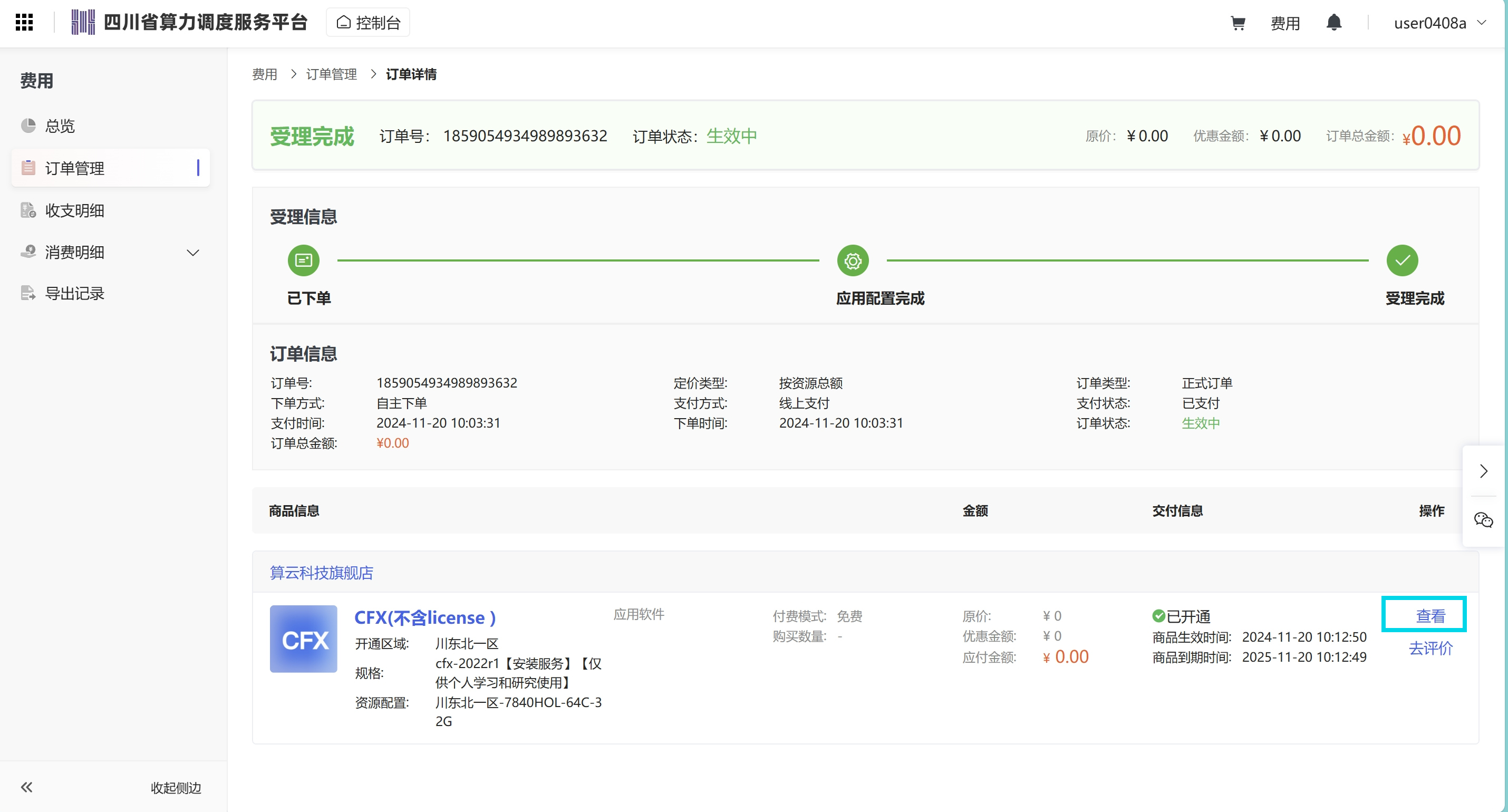This screenshot has width=1508, height=812.
Task: Click 自主下单 order method value
Action: click(402, 403)
